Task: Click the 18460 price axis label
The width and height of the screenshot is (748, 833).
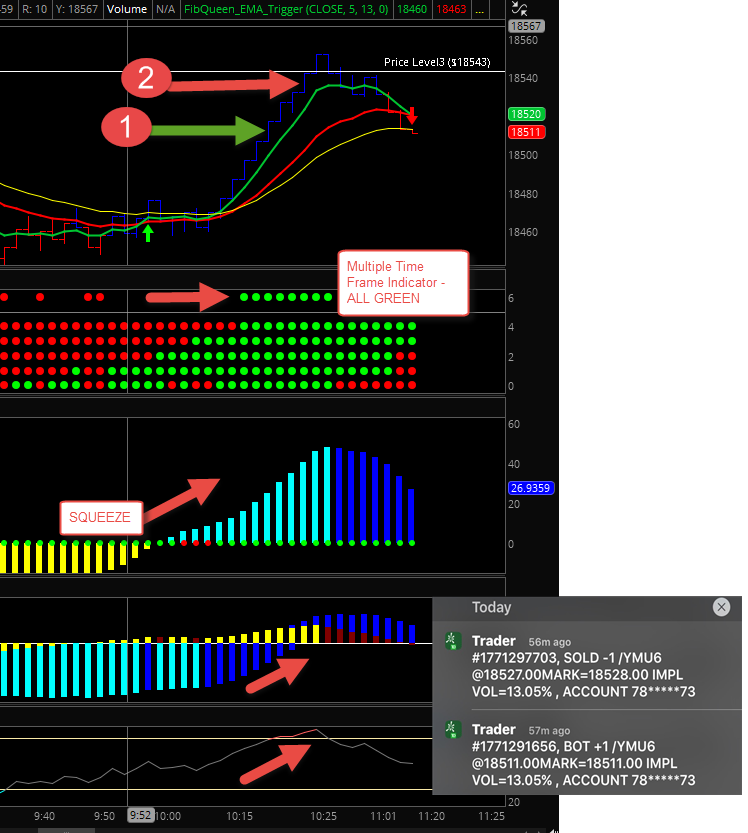Action: click(x=523, y=232)
